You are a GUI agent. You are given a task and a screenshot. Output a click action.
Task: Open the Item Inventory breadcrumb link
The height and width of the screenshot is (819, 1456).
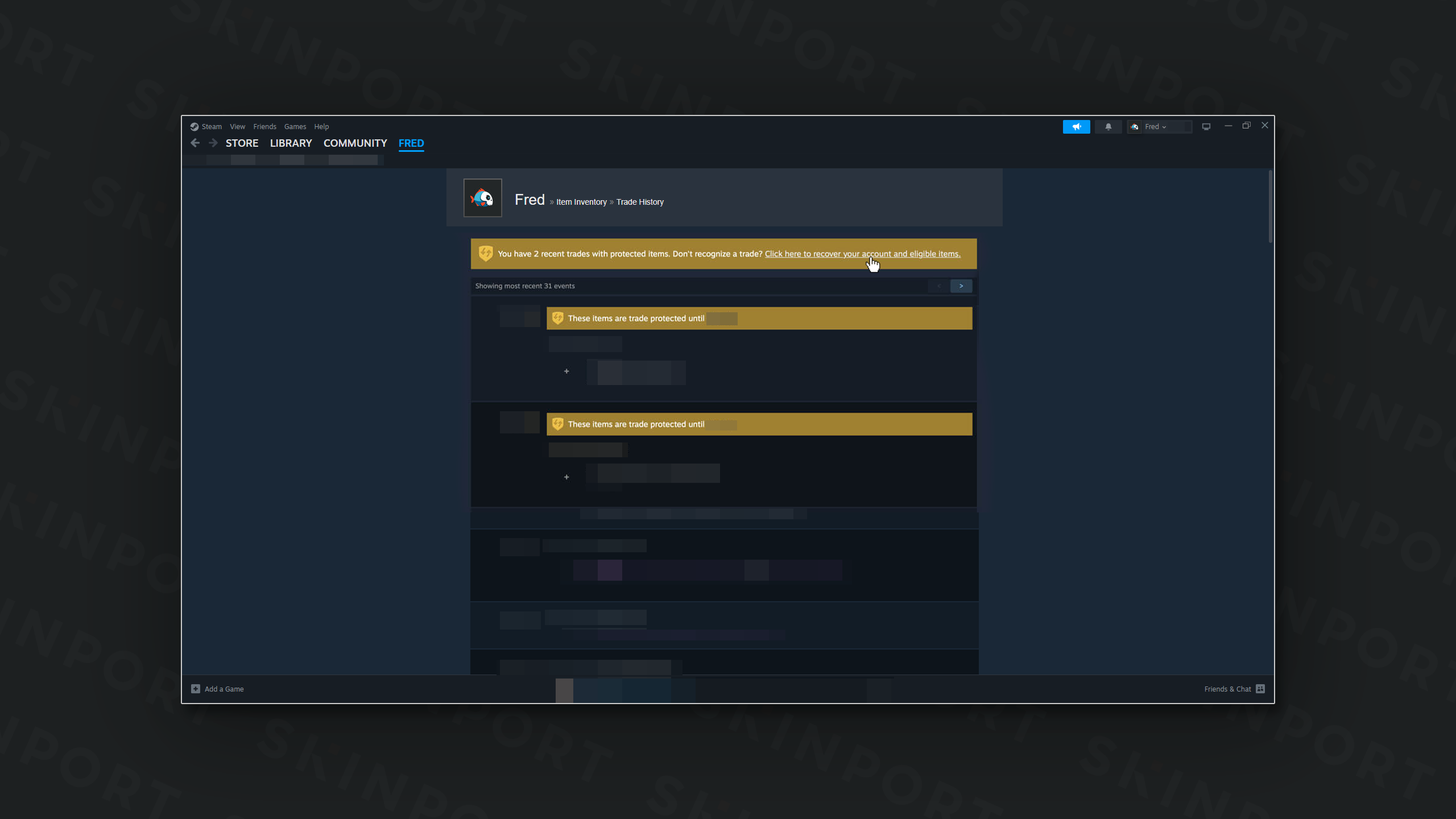point(581,202)
